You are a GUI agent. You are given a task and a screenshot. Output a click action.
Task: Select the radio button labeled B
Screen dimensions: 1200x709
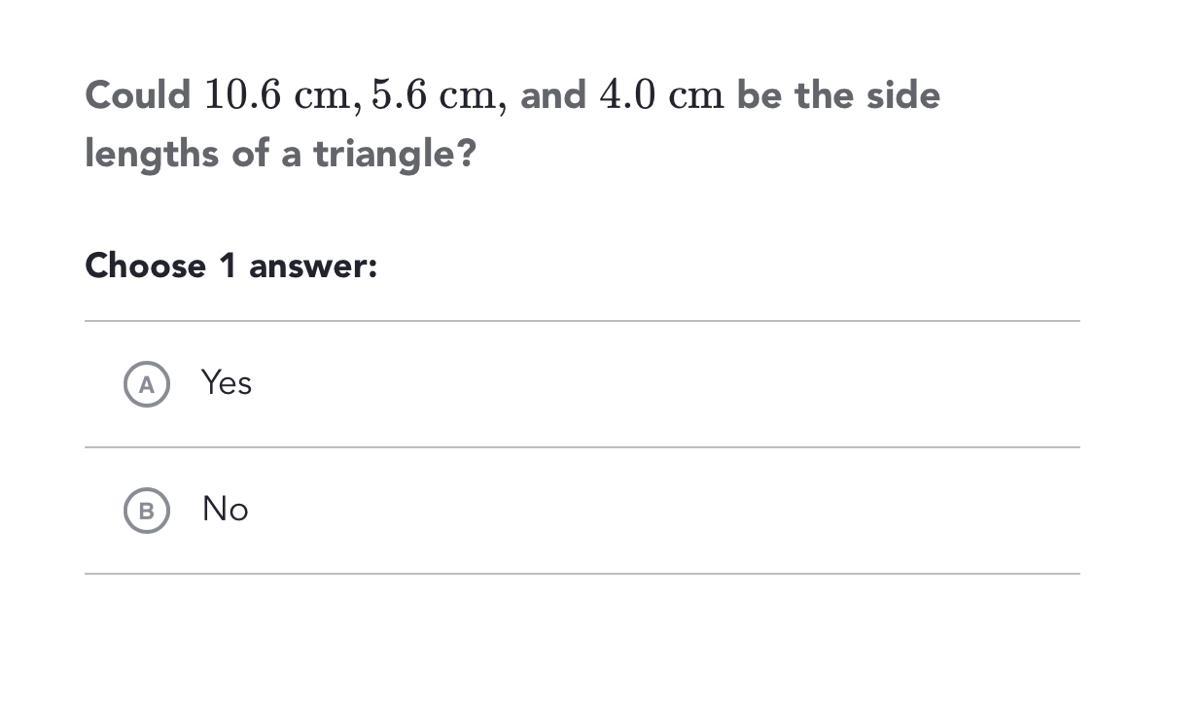tap(146, 511)
